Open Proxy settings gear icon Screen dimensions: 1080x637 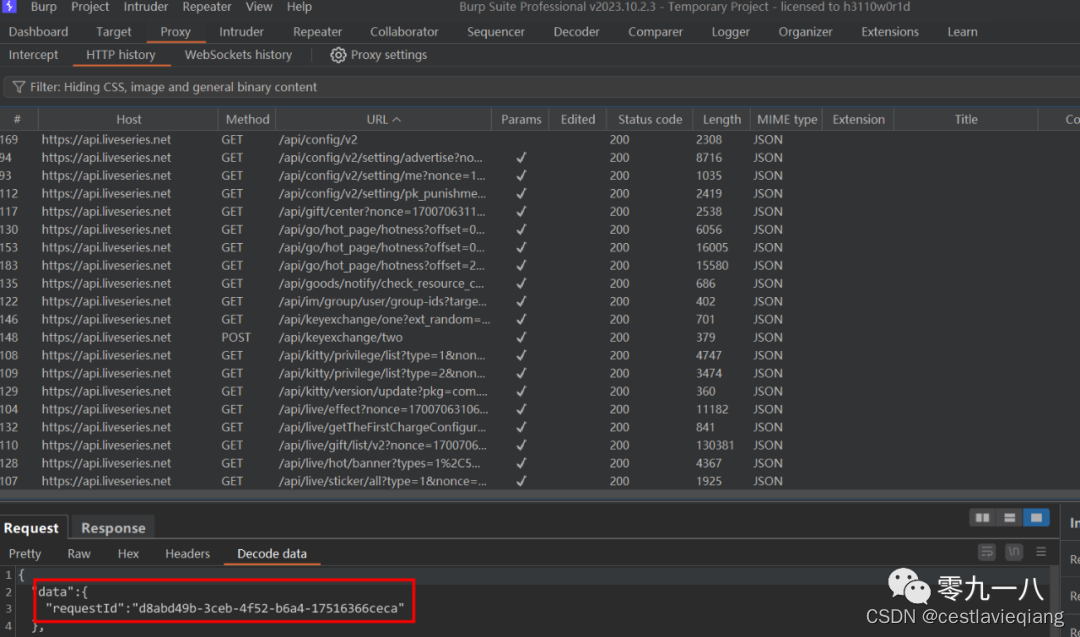click(x=338, y=55)
